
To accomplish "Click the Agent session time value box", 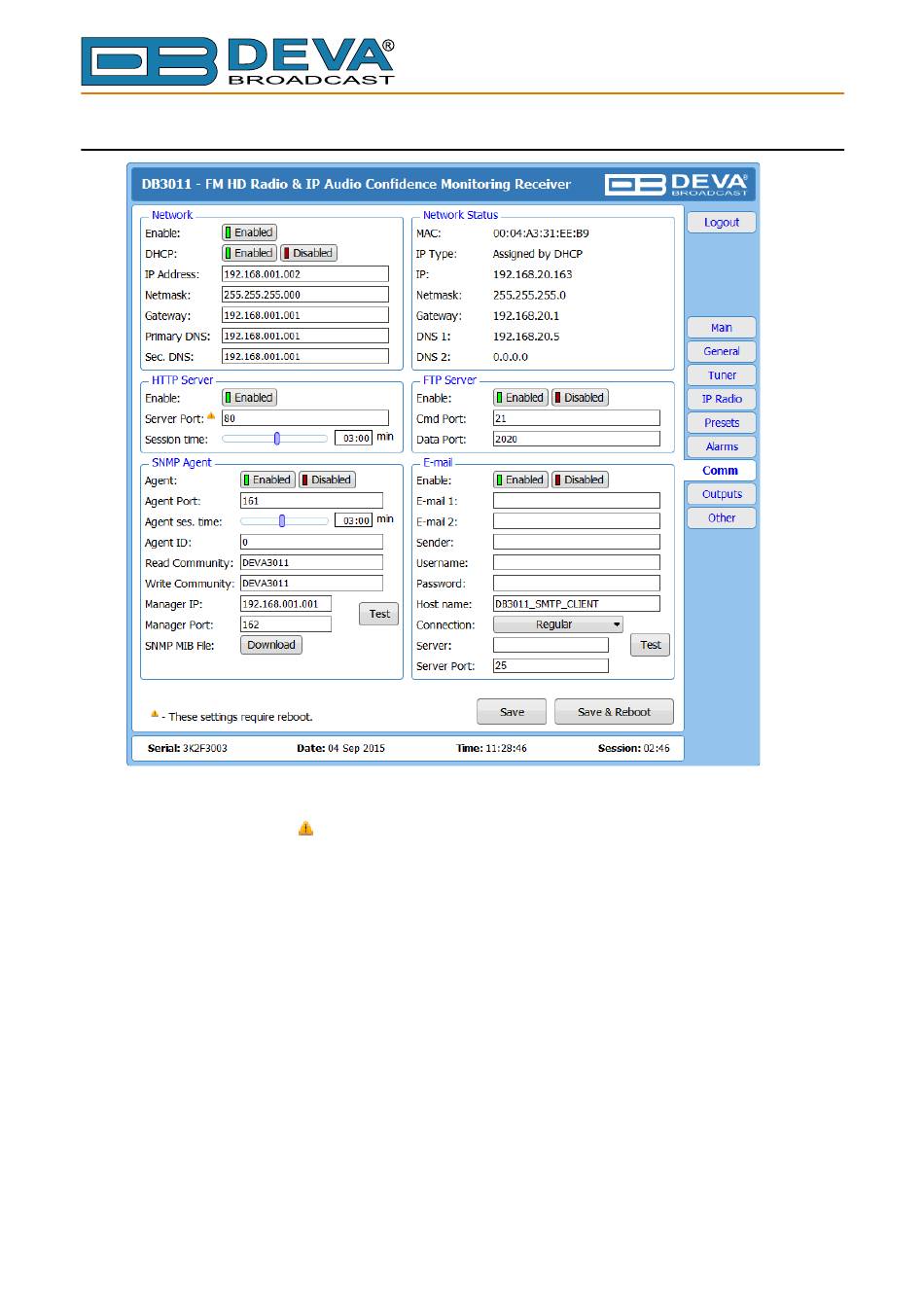I will [354, 520].
